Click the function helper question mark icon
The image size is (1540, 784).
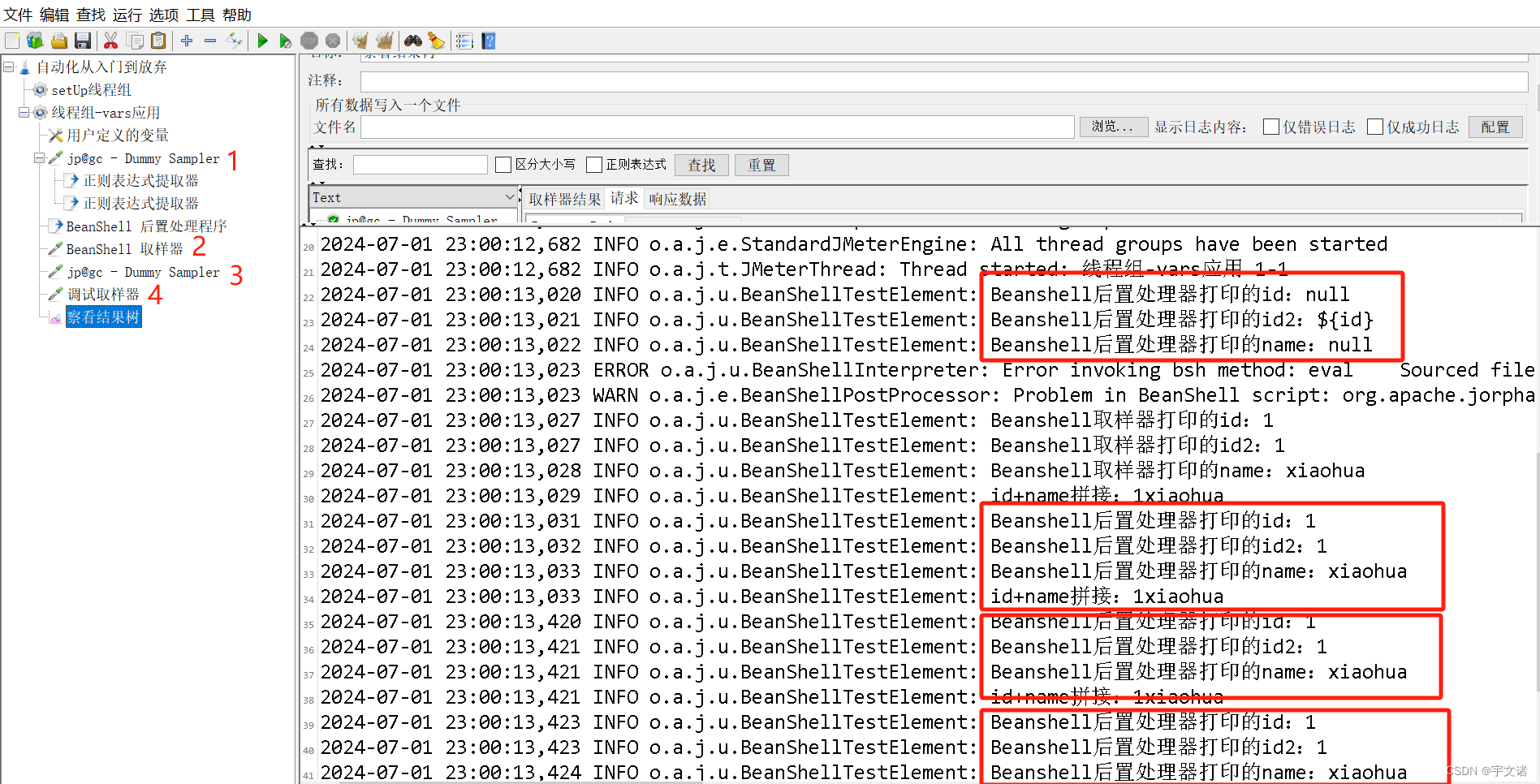[x=488, y=41]
